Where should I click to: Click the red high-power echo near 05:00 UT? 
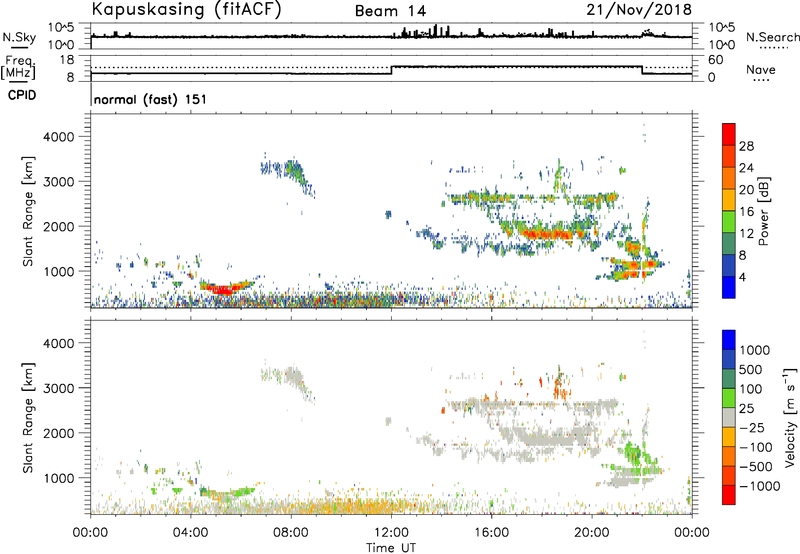tap(224, 290)
